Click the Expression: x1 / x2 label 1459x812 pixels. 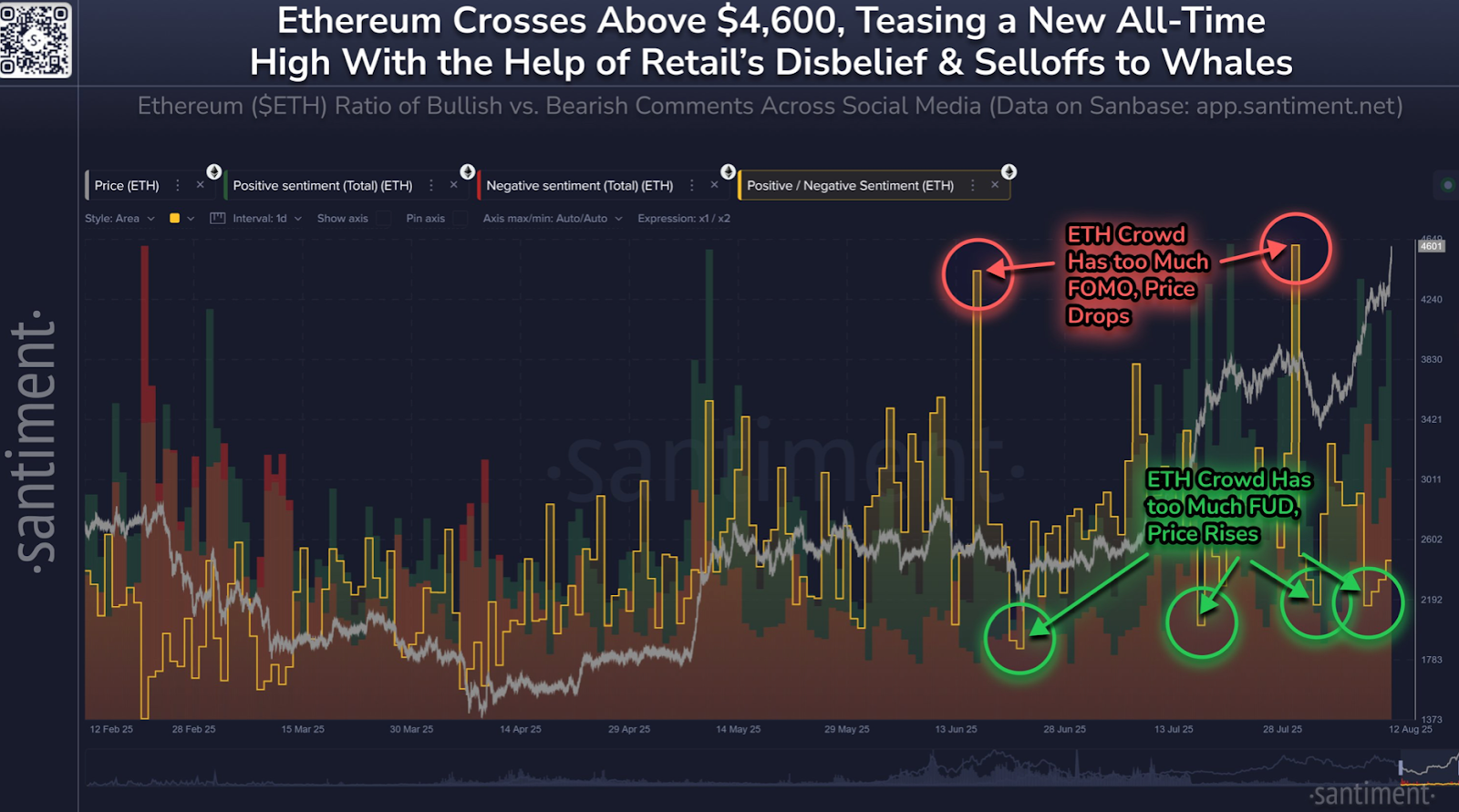[x=683, y=219]
